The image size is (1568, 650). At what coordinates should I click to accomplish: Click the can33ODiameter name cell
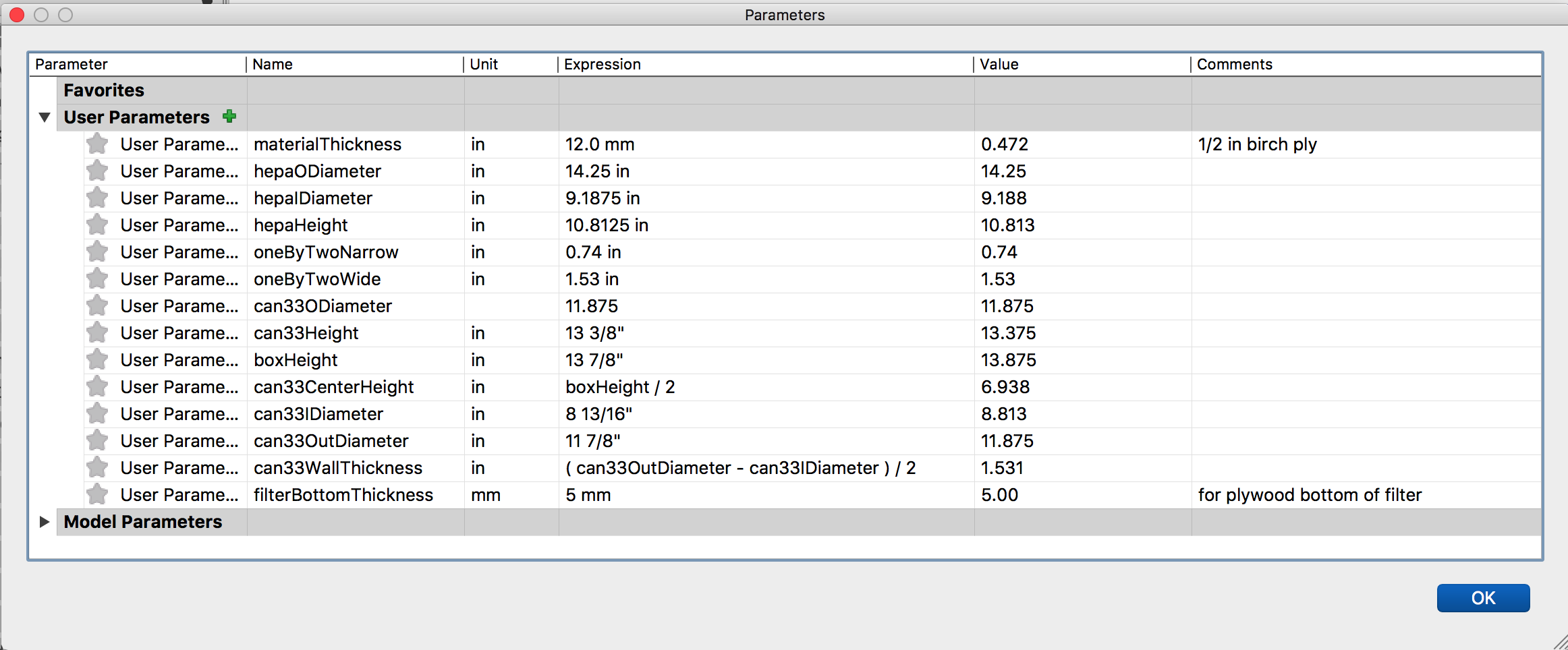(x=356, y=306)
